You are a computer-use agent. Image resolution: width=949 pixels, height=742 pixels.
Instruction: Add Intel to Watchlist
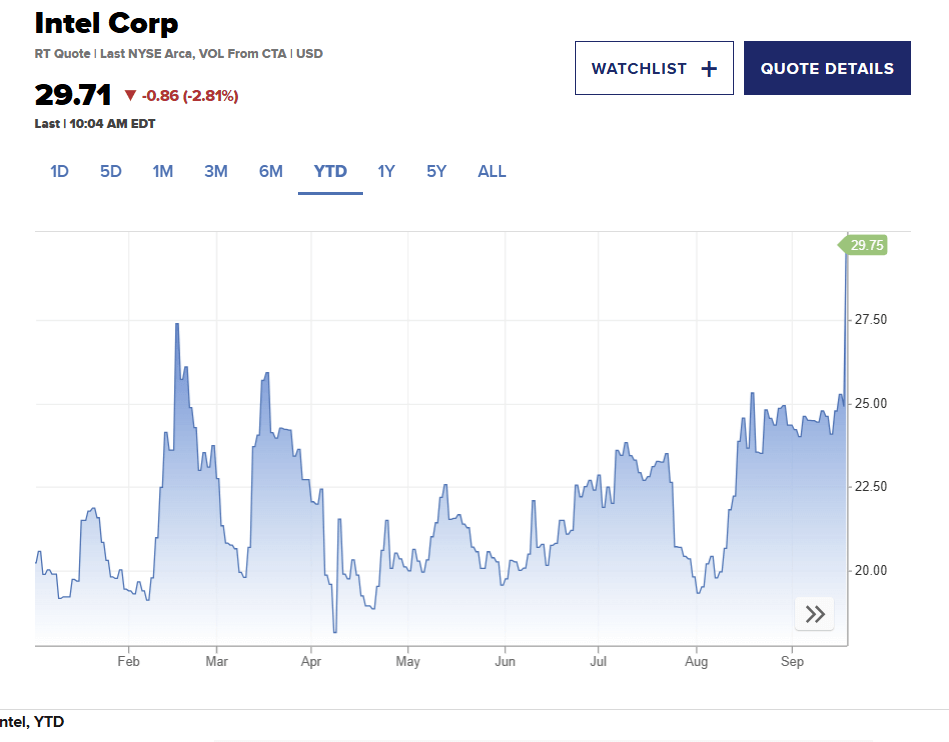pyautogui.click(x=654, y=69)
